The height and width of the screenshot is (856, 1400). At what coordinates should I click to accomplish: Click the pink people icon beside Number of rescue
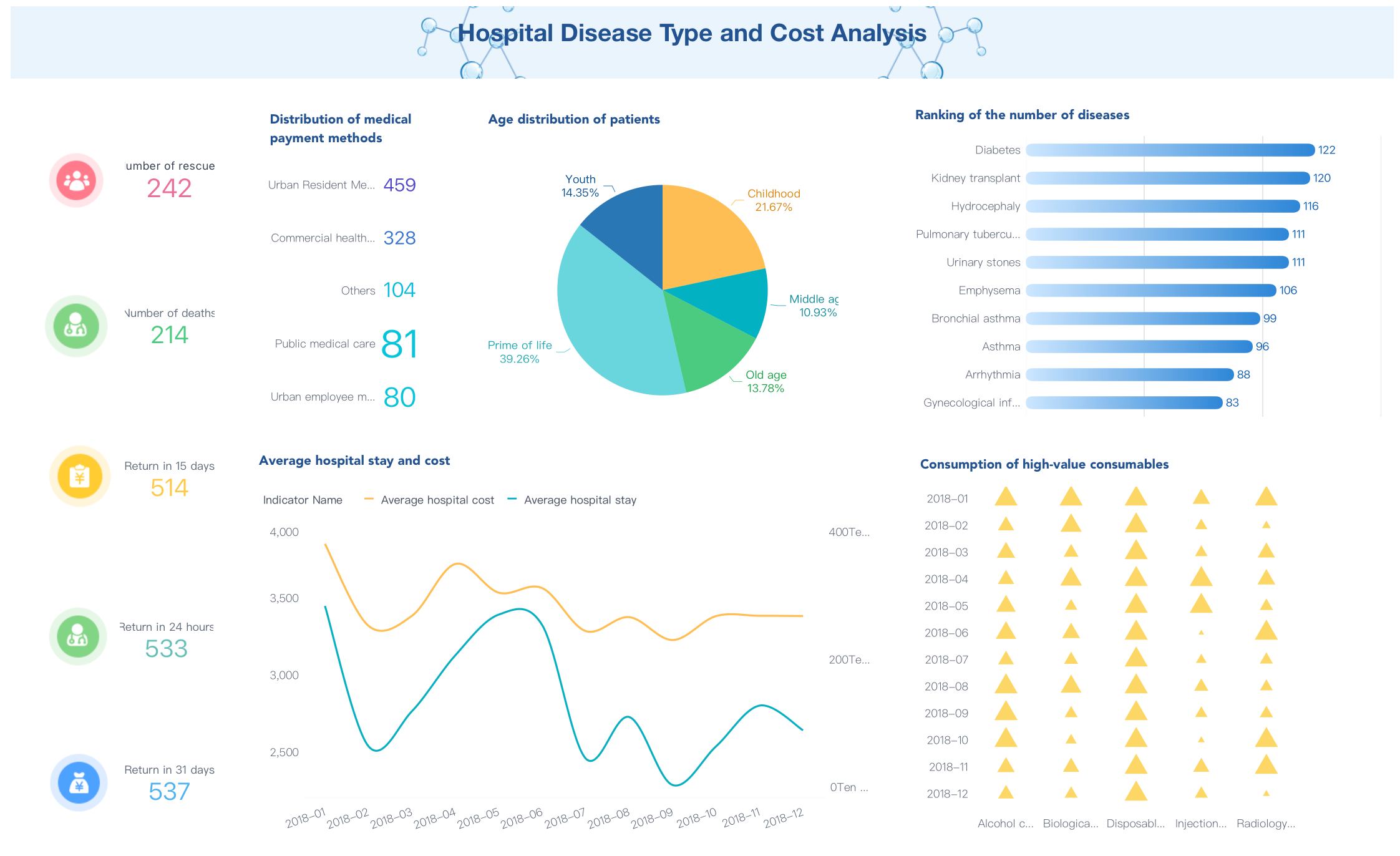coord(76,180)
